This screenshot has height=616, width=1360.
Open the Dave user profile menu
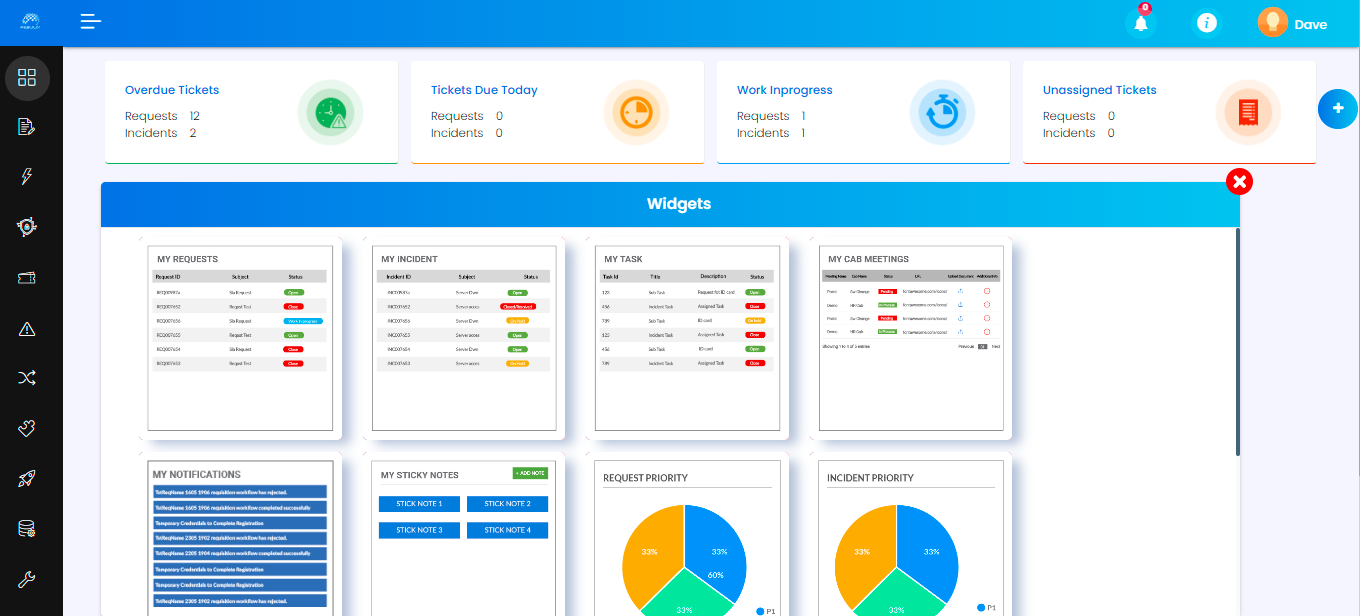pyautogui.click(x=1292, y=23)
